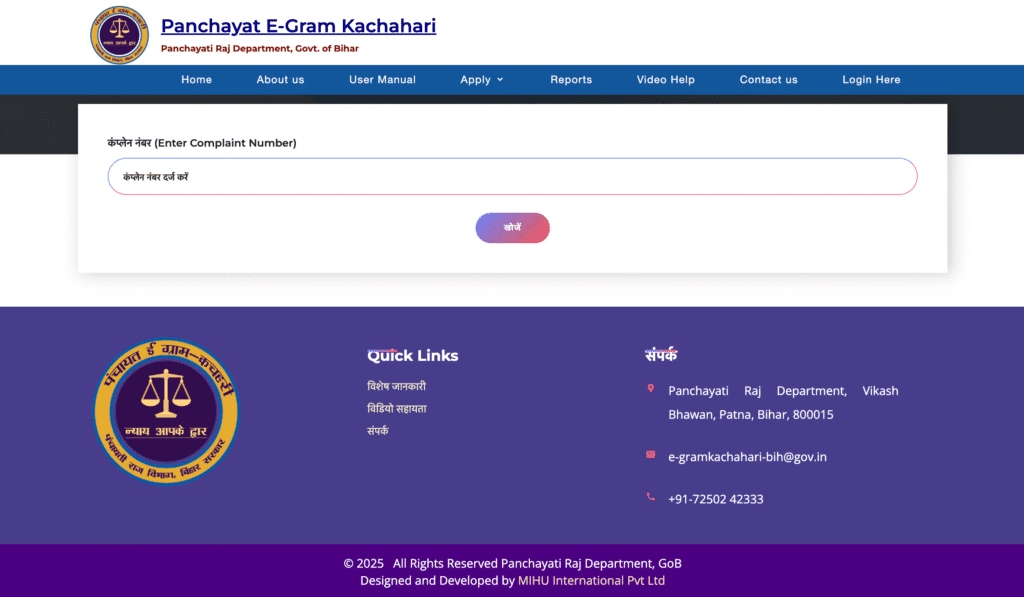Click the e-gramkachahari-bih@gov.in email address
1024x597 pixels.
[747, 457]
